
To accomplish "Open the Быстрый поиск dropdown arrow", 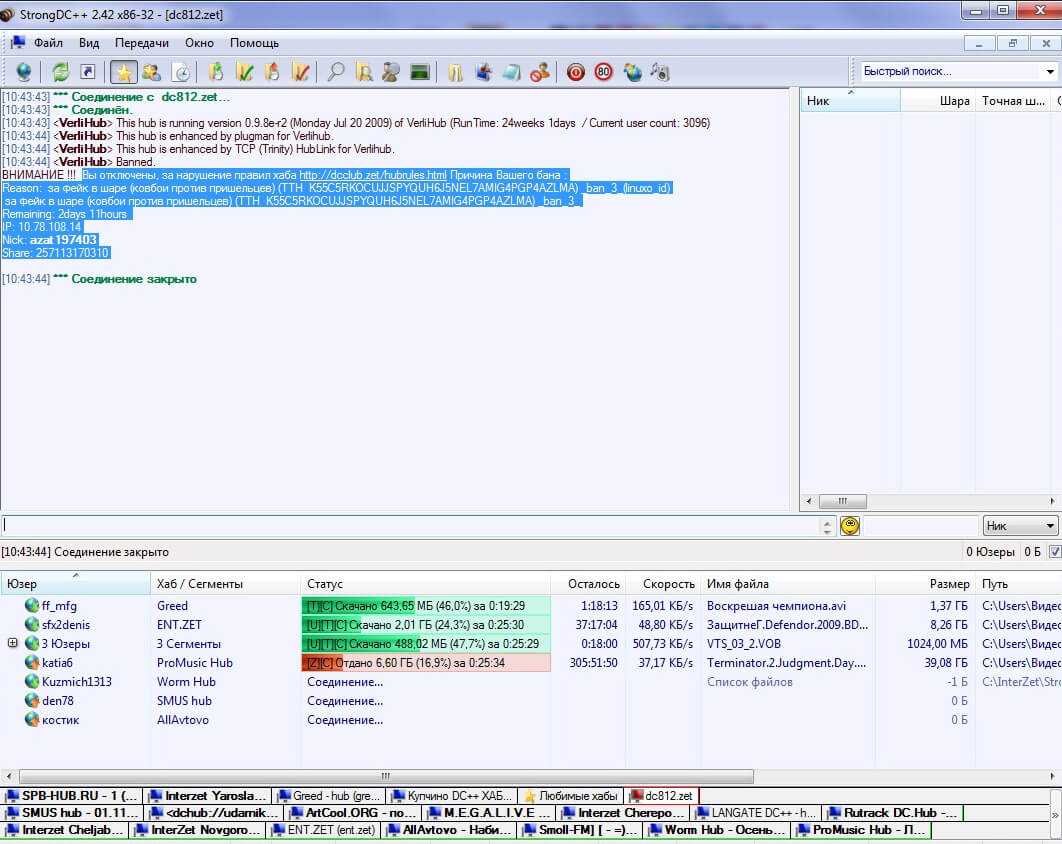I will click(1049, 71).
